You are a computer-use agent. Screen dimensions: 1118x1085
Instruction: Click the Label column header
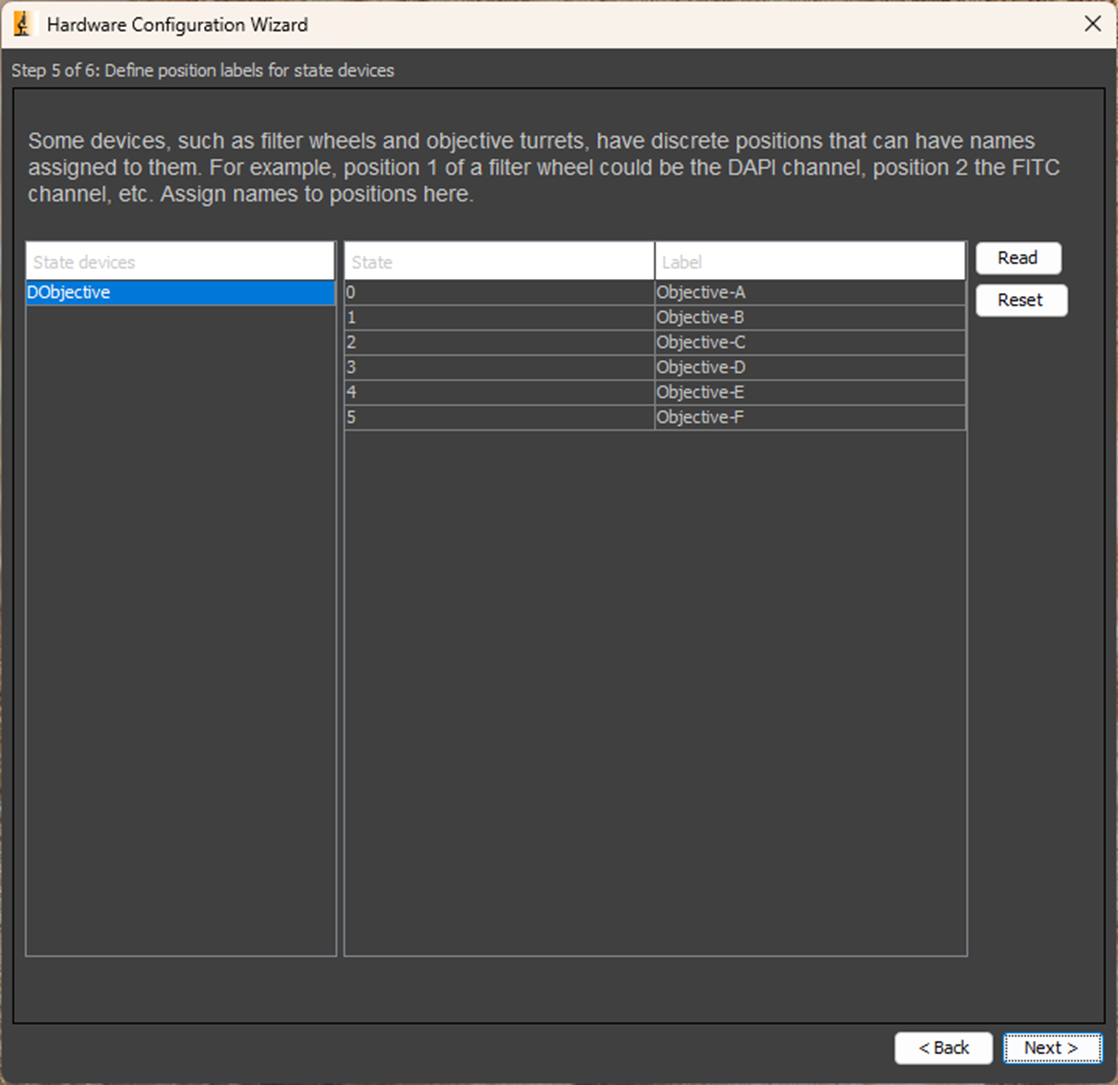[x=810, y=262]
